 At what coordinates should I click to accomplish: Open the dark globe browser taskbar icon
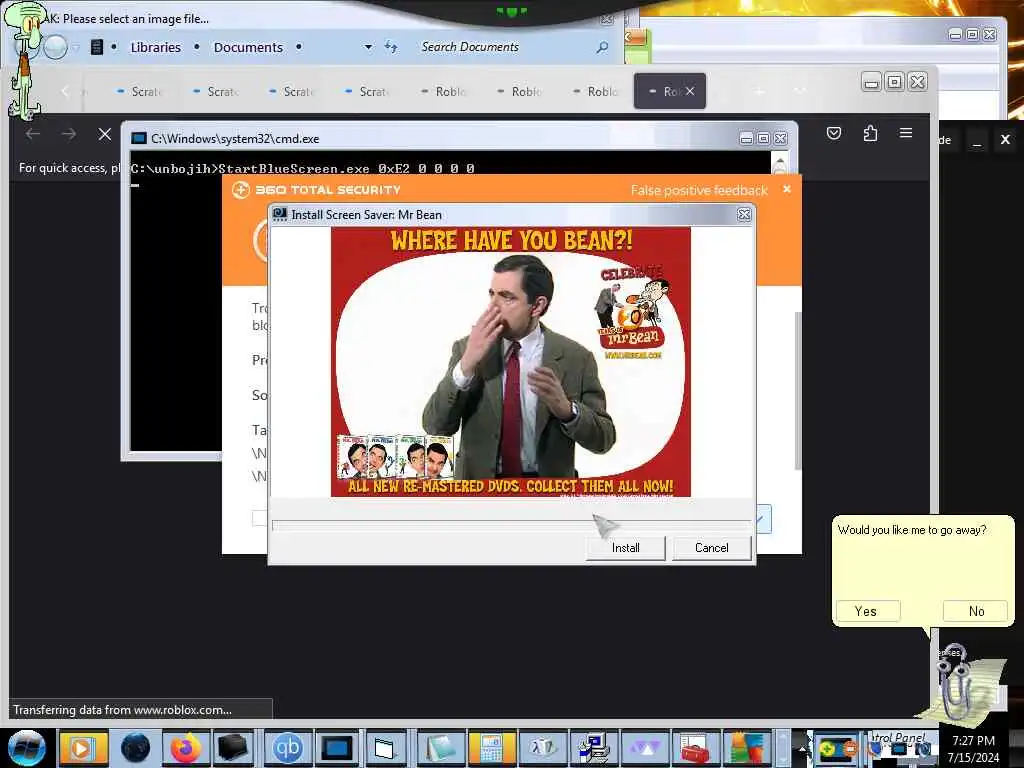coord(135,748)
